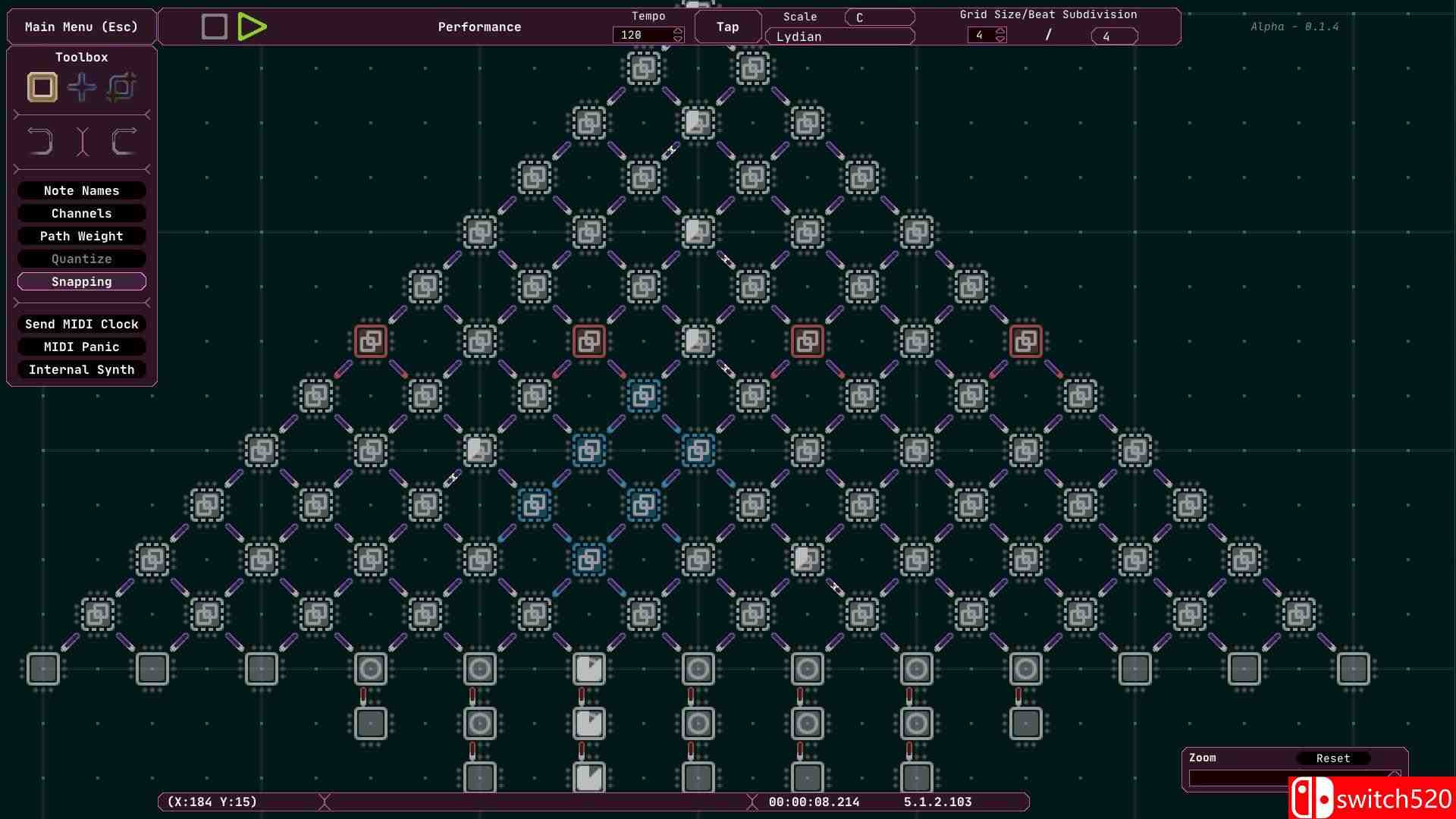Select the blue plus connector tool
This screenshot has height=819, width=1456.
[x=82, y=87]
